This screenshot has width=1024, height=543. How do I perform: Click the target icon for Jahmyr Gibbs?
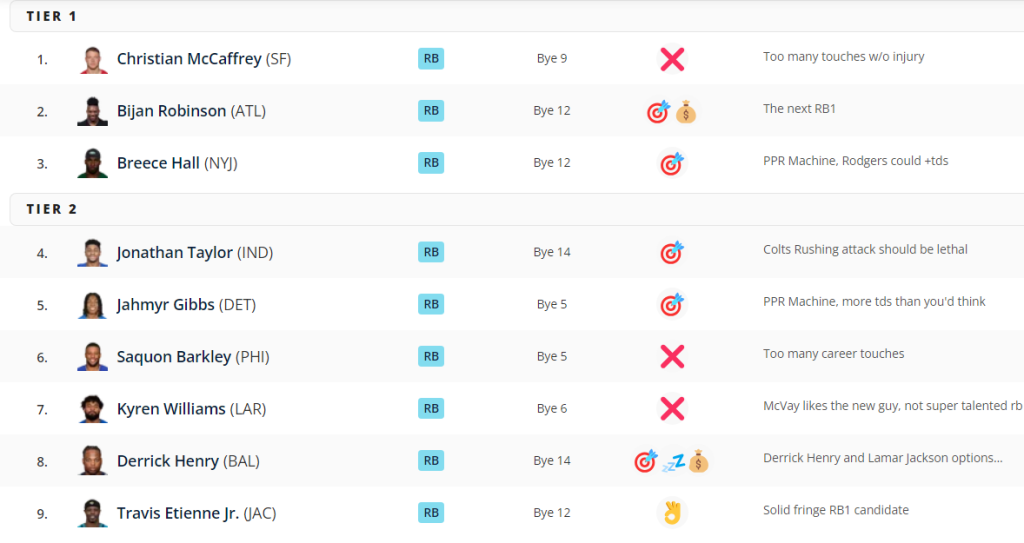pos(672,304)
